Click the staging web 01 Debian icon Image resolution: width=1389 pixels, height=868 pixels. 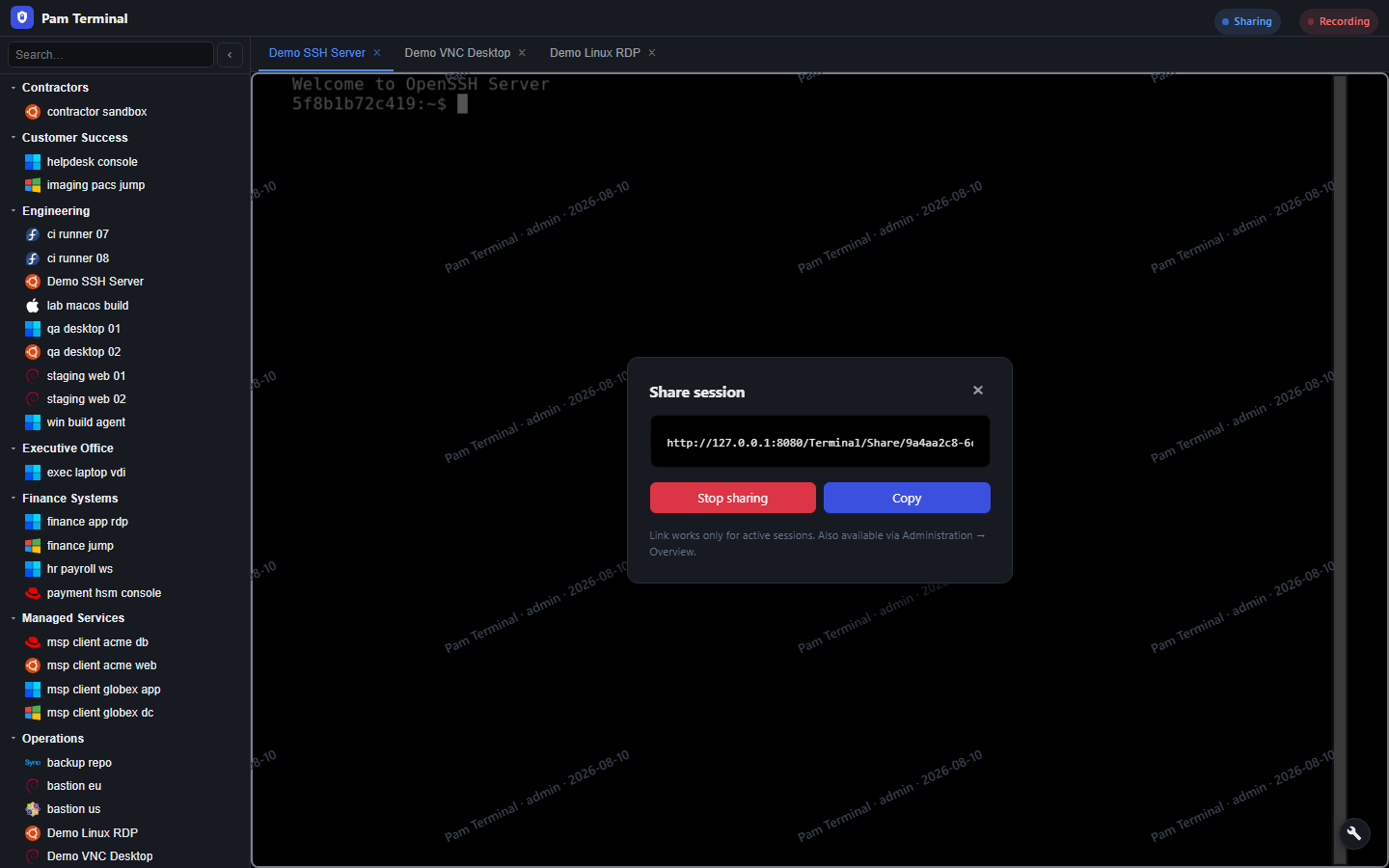pyautogui.click(x=33, y=376)
